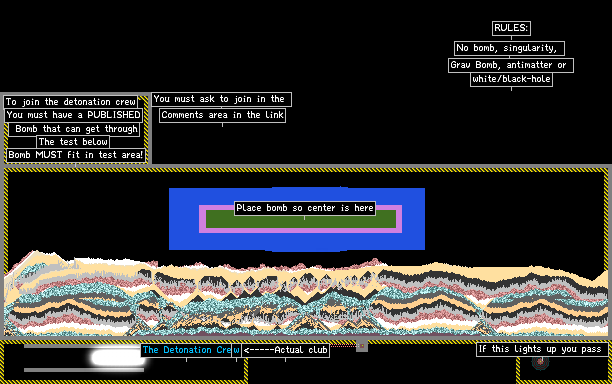Click the glowing white blob at bottom left
The image size is (612, 384).
(x=117, y=357)
